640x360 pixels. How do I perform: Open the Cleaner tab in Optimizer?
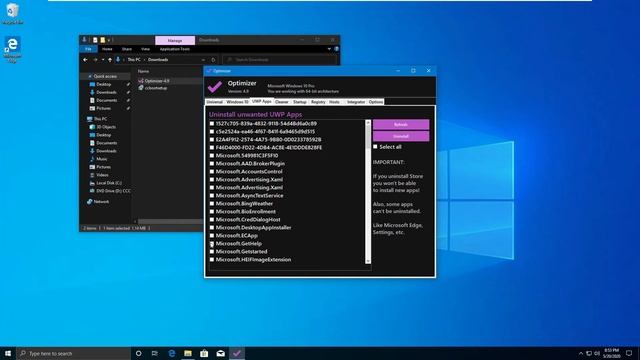tap(282, 102)
